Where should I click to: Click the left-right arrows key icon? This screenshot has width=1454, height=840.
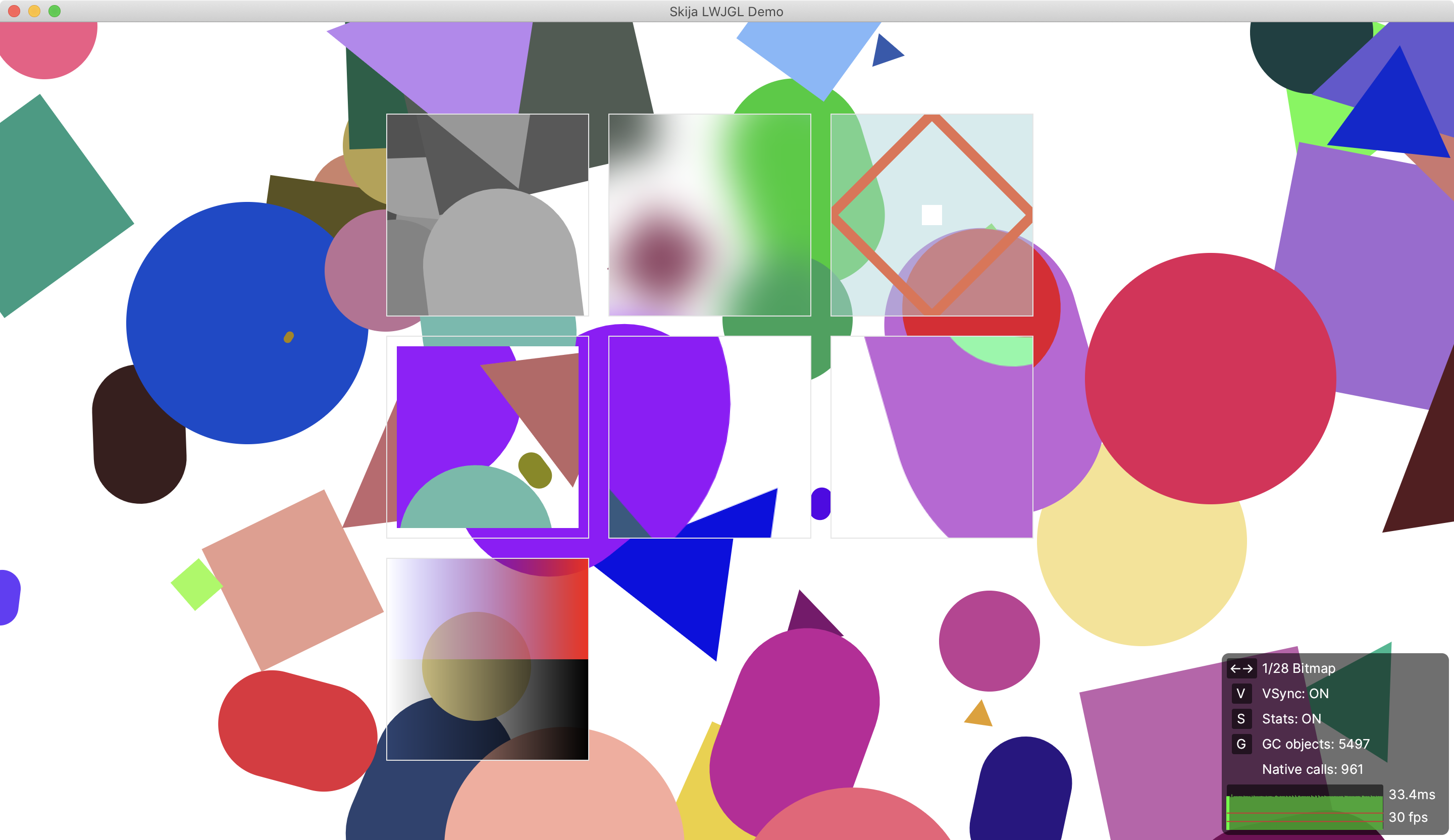(x=1241, y=668)
